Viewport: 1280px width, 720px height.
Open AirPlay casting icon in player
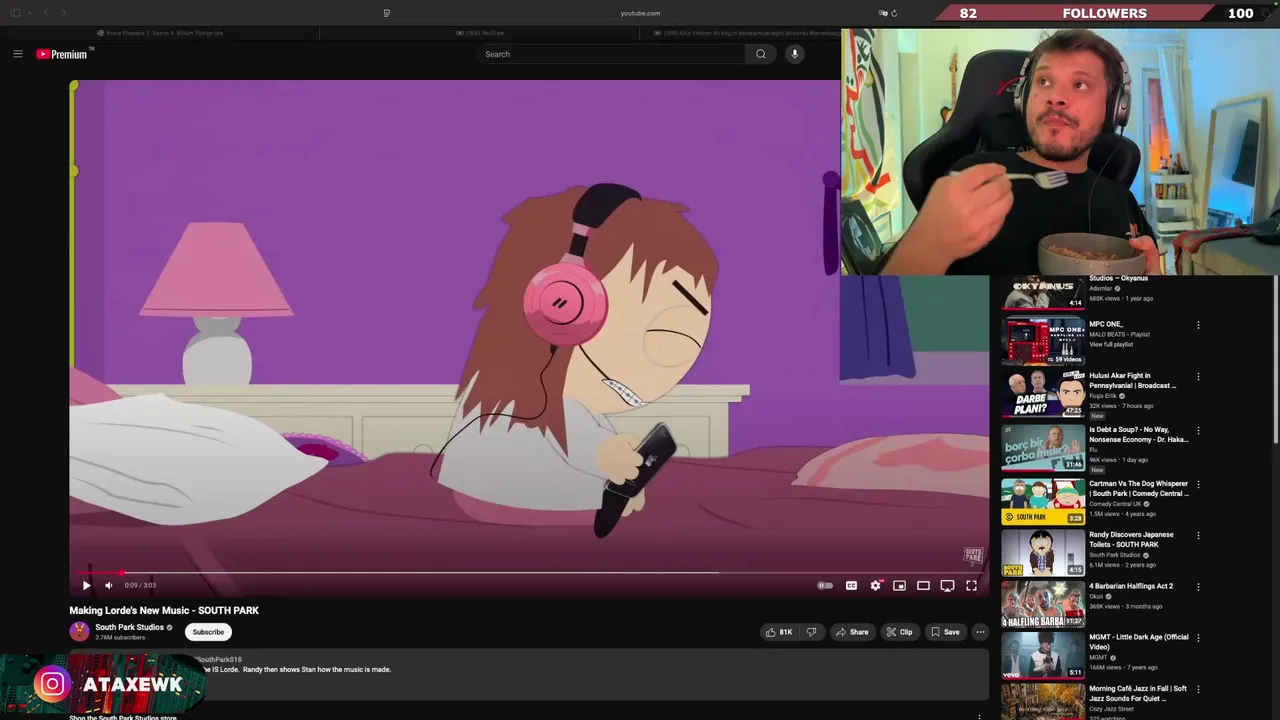click(947, 585)
